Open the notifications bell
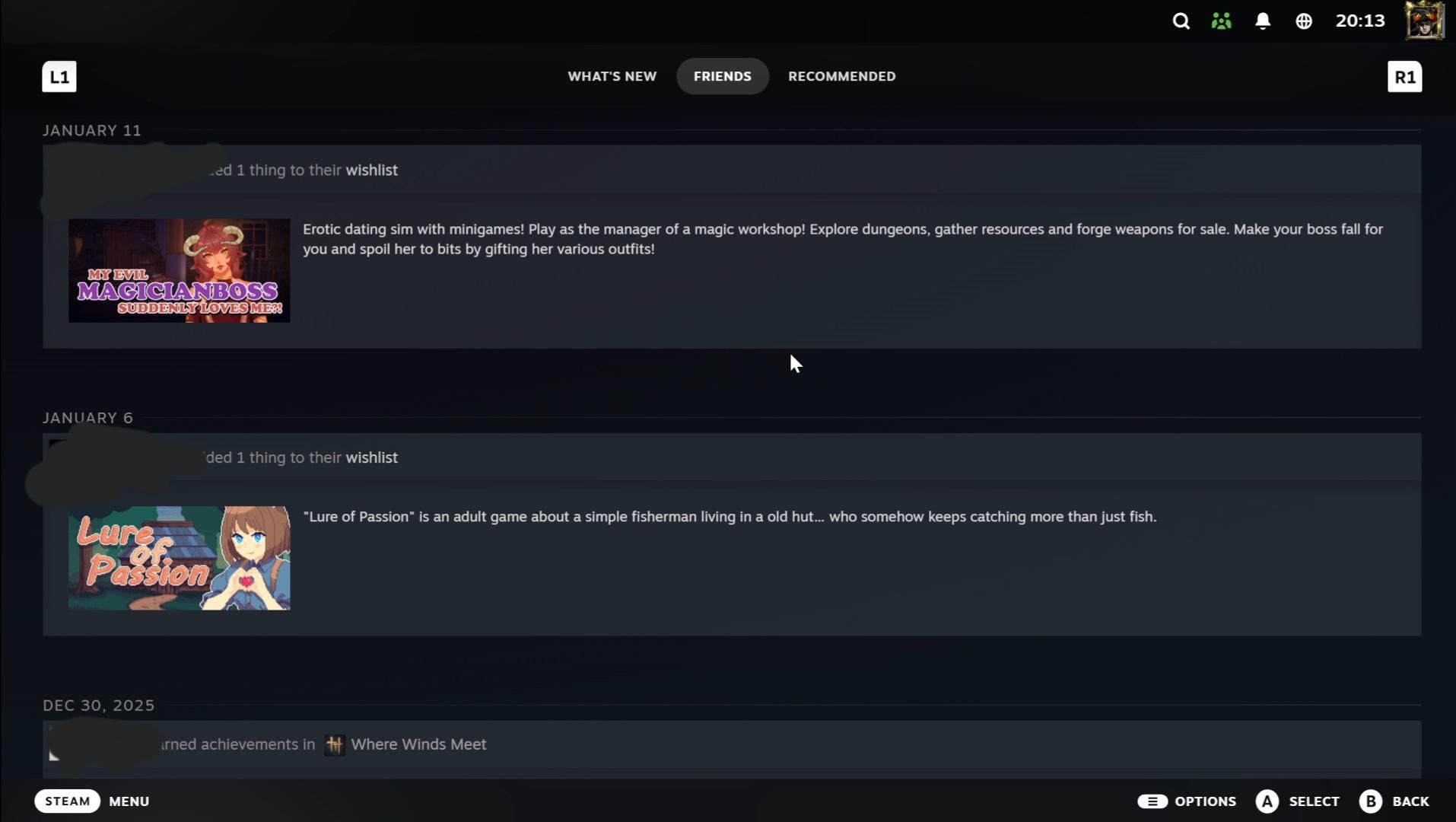Viewport: 1456px width, 822px height. [x=1263, y=21]
